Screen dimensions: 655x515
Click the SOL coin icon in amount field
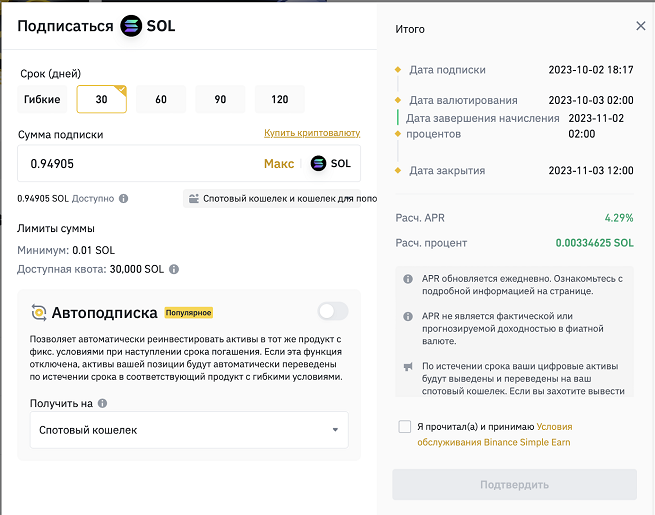[318, 163]
